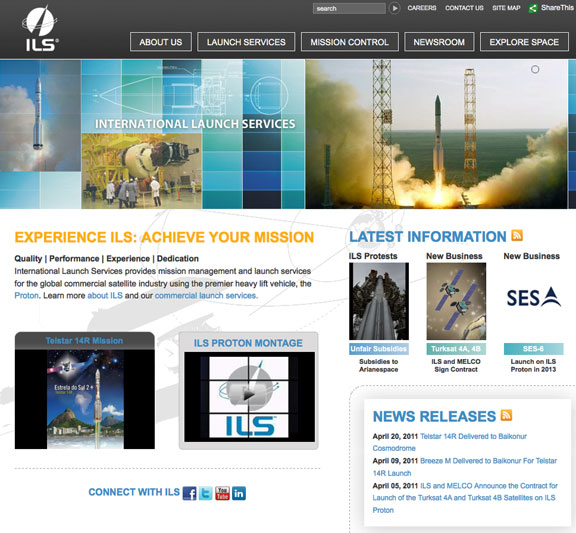Play the ILS Proton Montage video

click(x=249, y=396)
